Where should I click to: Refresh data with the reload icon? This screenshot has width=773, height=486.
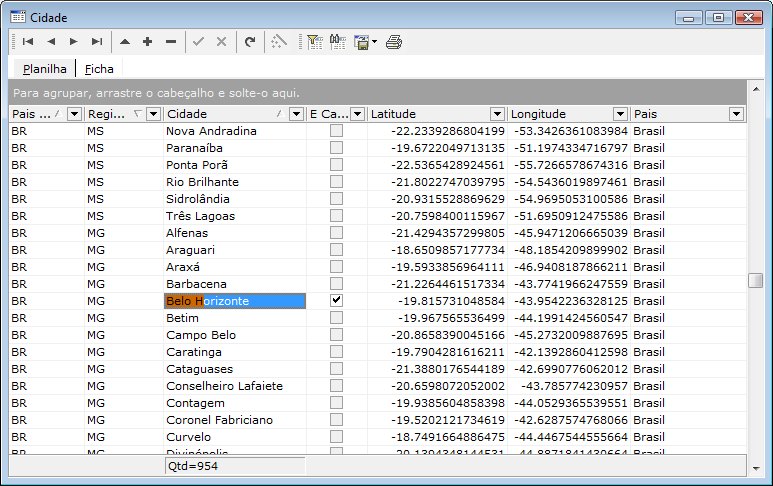coord(250,42)
